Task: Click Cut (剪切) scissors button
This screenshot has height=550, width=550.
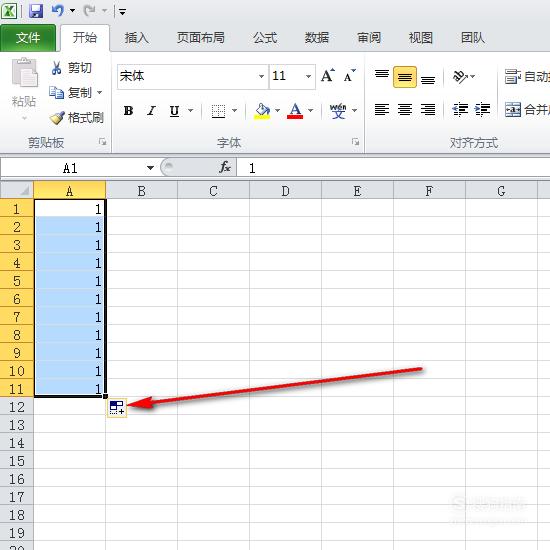Action: point(71,67)
